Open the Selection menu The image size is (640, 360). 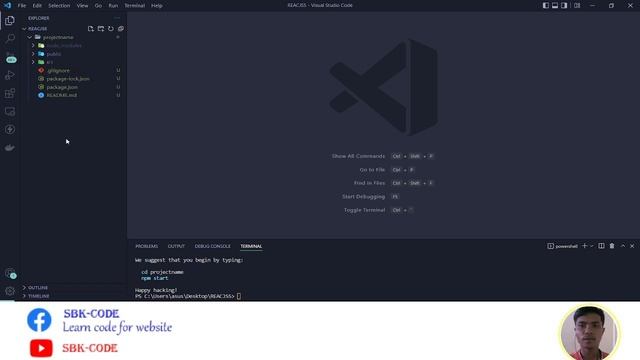[x=59, y=6]
